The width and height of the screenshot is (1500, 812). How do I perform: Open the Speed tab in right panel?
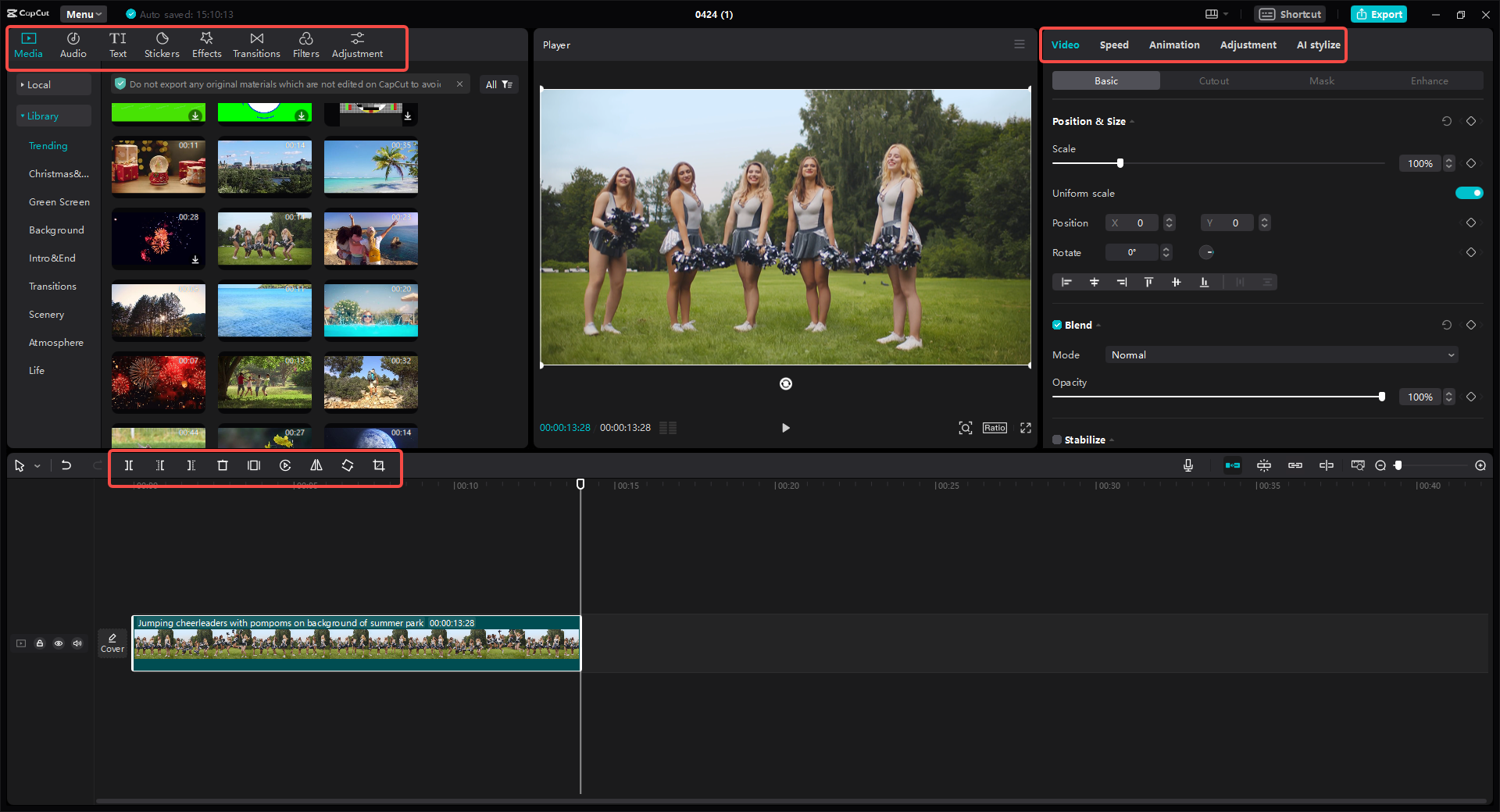coord(1113,45)
